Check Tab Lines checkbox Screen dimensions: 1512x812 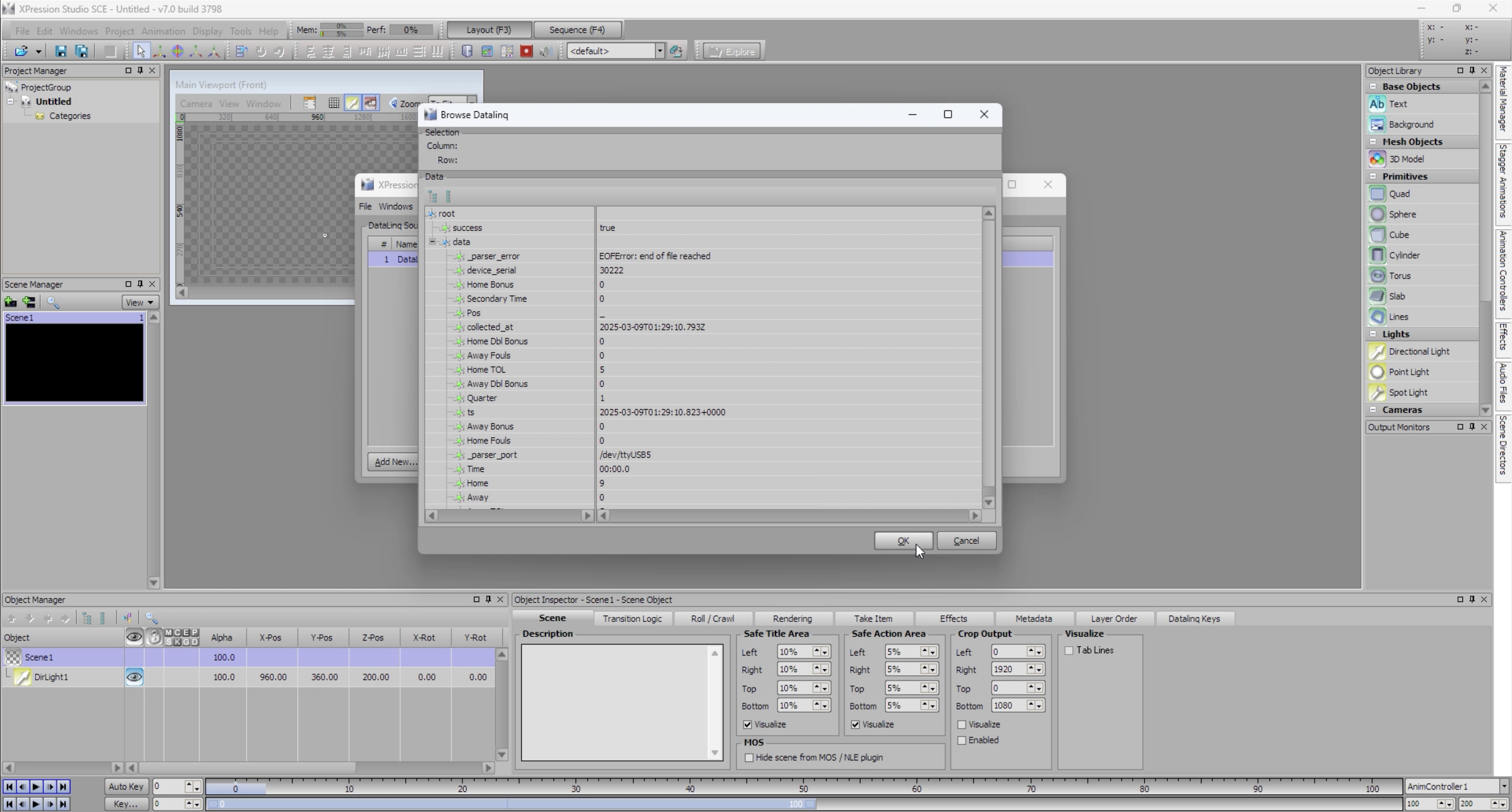[x=1069, y=651]
